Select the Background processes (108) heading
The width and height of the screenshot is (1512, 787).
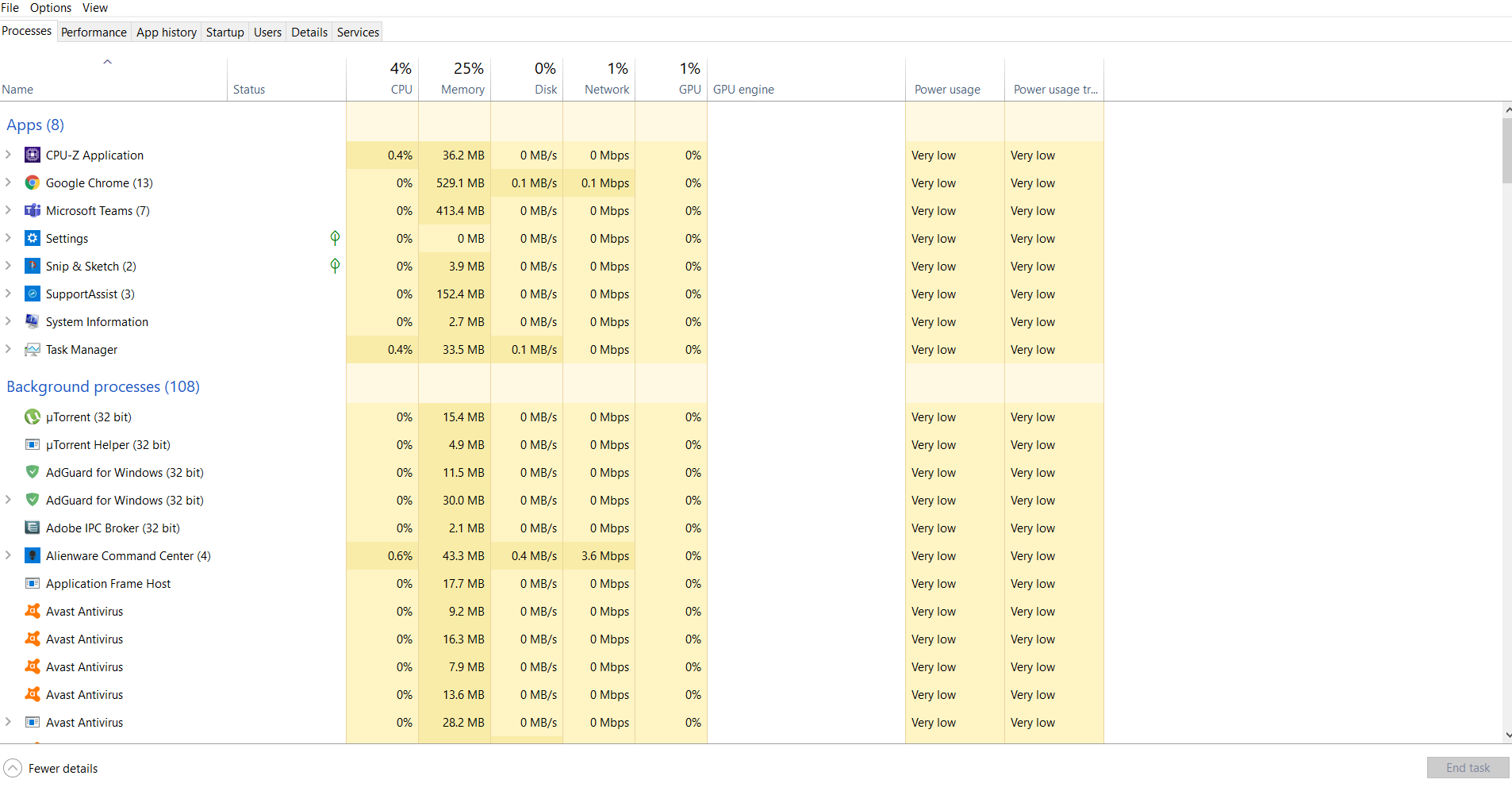click(x=103, y=386)
